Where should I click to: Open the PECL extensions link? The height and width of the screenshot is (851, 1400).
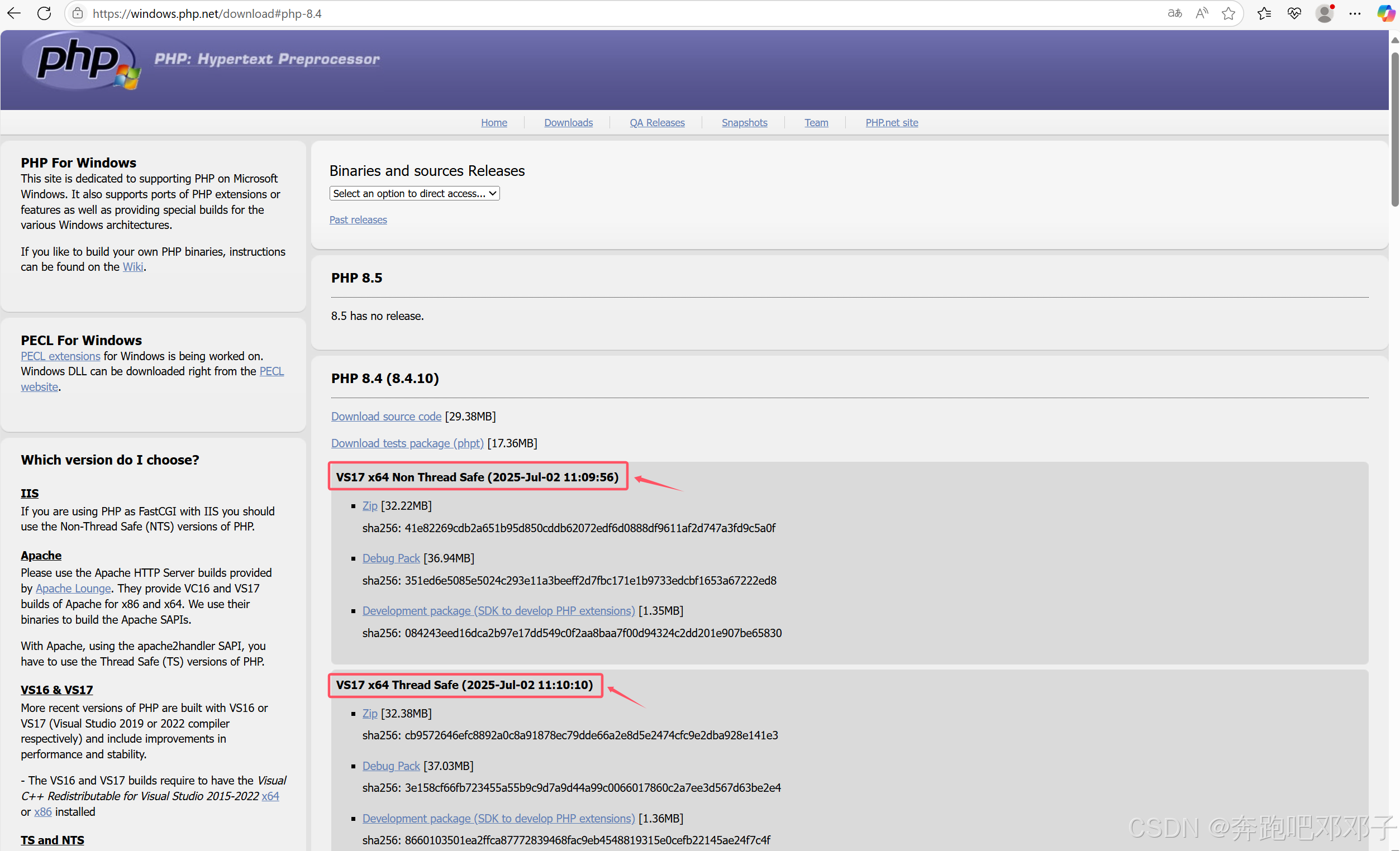click(x=60, y=356)
